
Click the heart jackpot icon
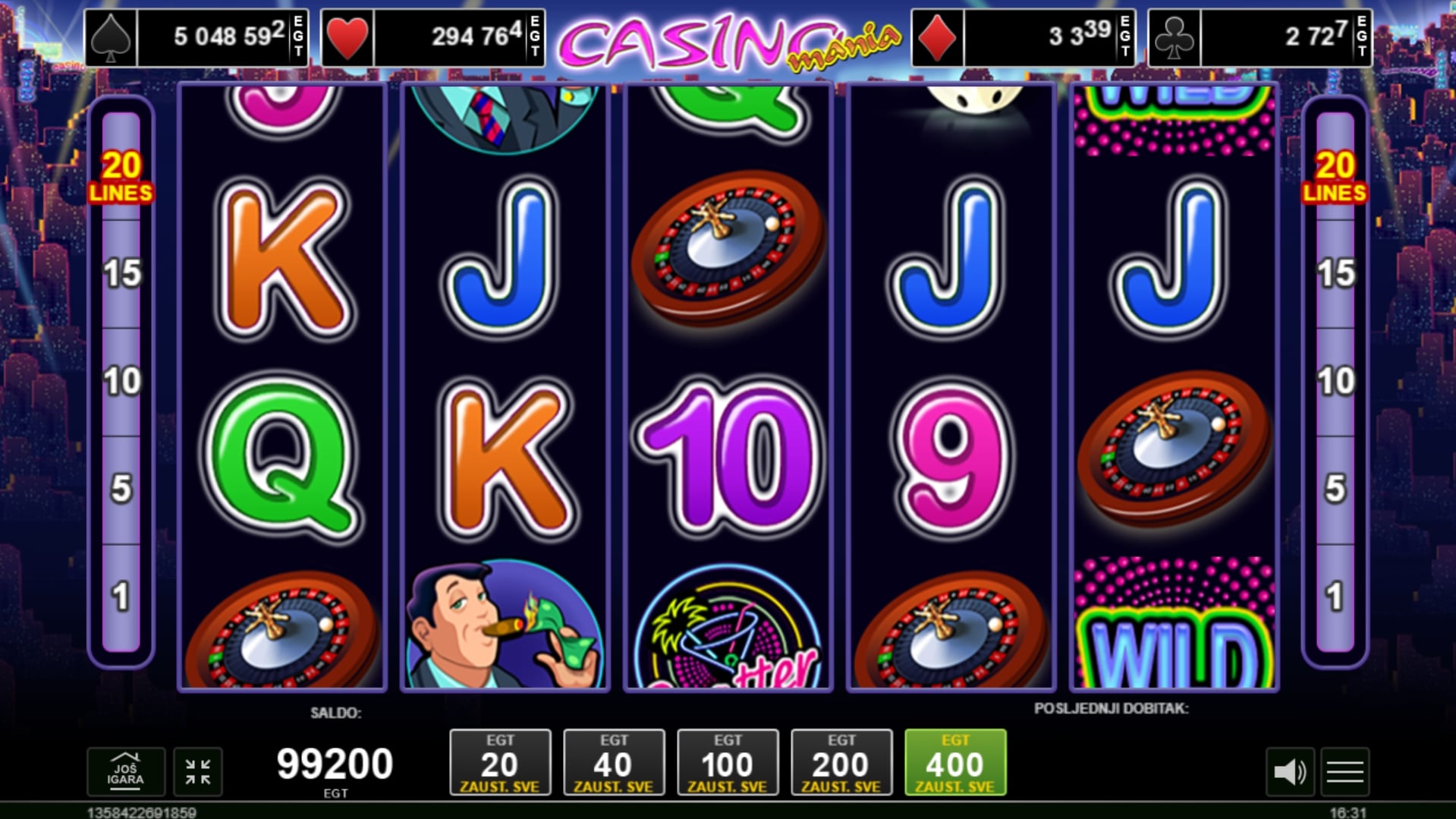click(x=347, y=37)
